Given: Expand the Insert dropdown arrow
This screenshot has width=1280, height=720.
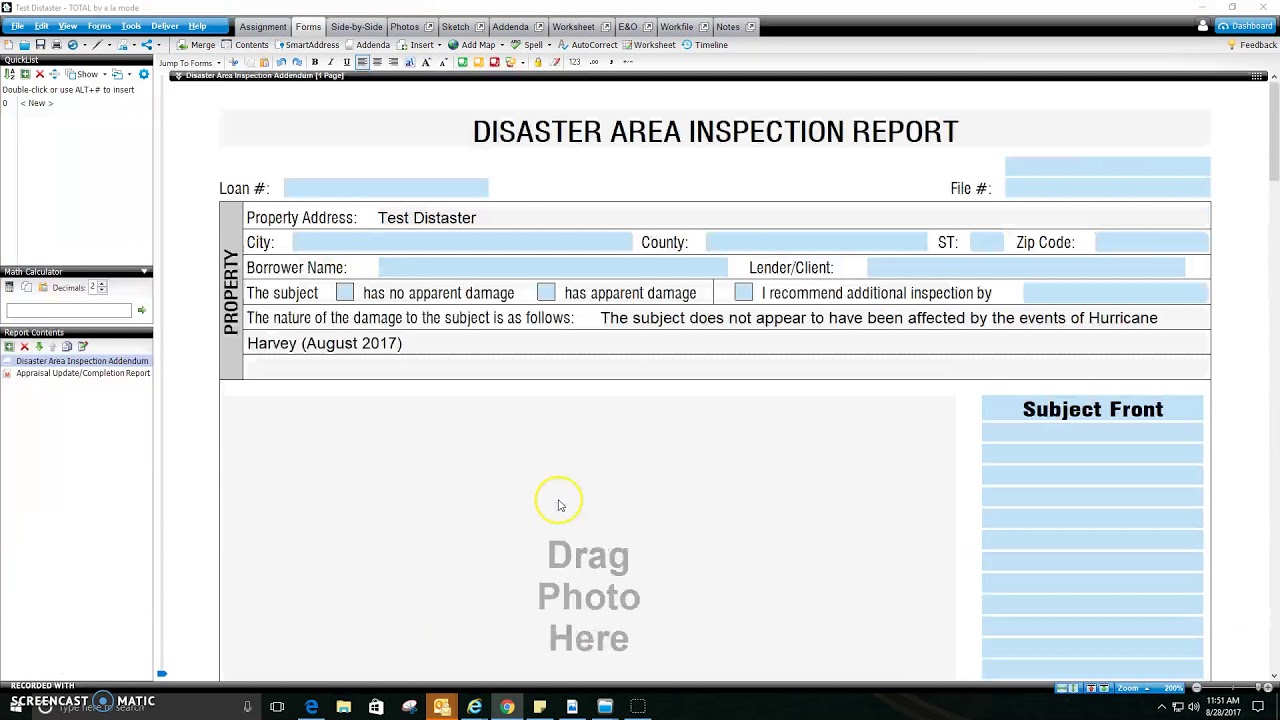Looking at the screenshot, I should (439, 45).
